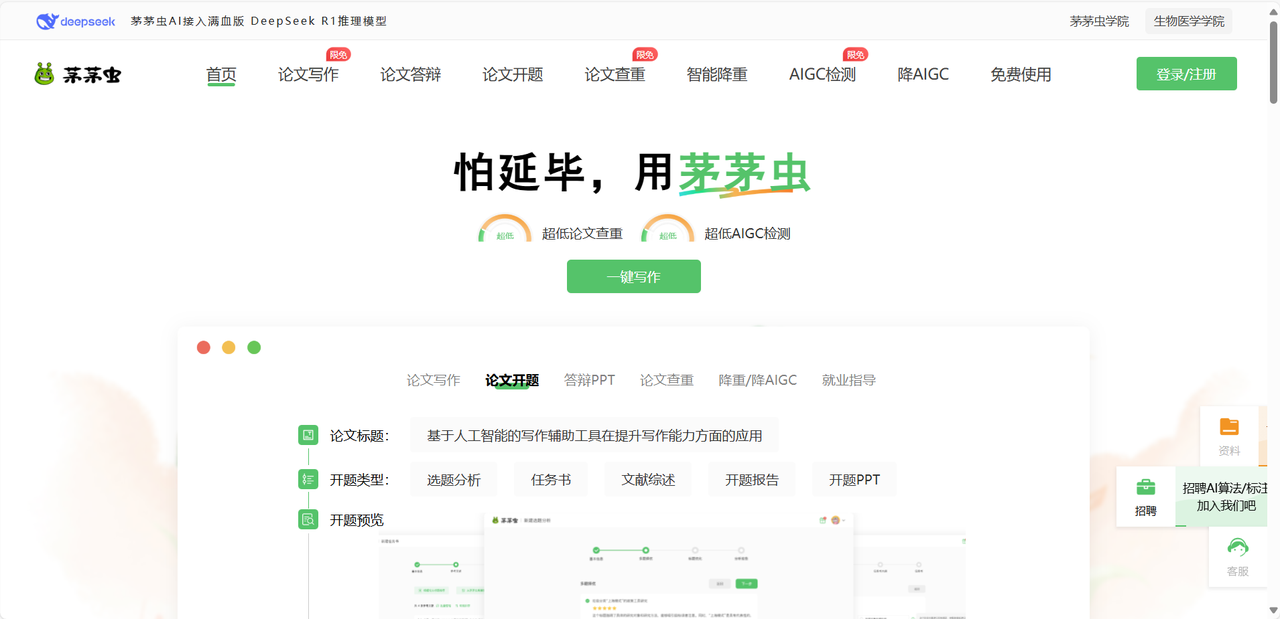
Task: Click the 论文标题 text field
Action: point(594,436)
